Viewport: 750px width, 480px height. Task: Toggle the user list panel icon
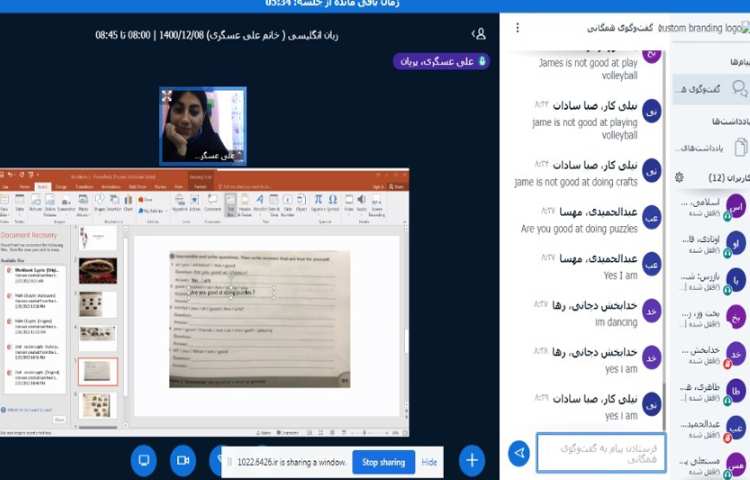point(479,34)
